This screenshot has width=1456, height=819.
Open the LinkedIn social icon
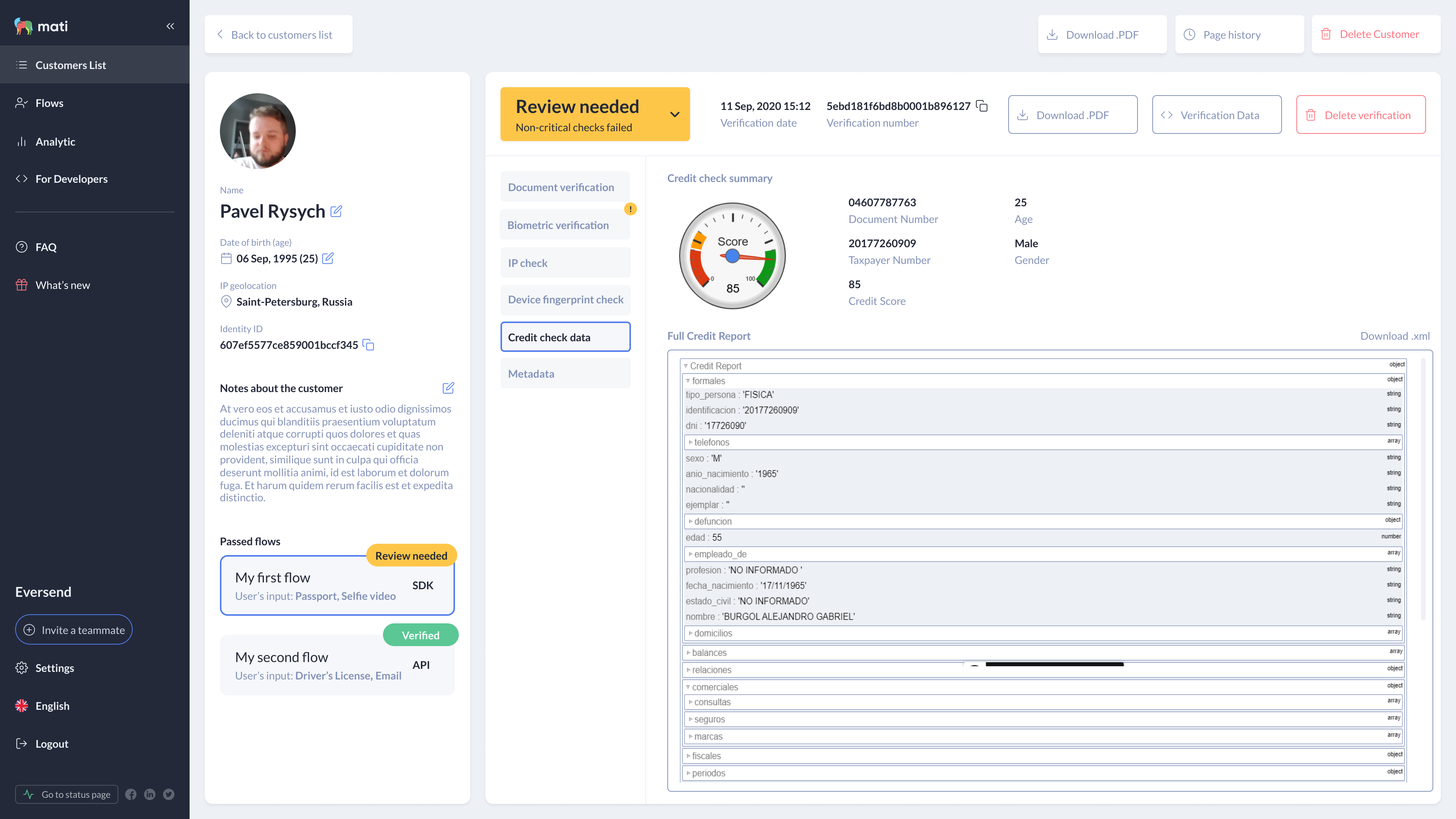pos(150,794)
